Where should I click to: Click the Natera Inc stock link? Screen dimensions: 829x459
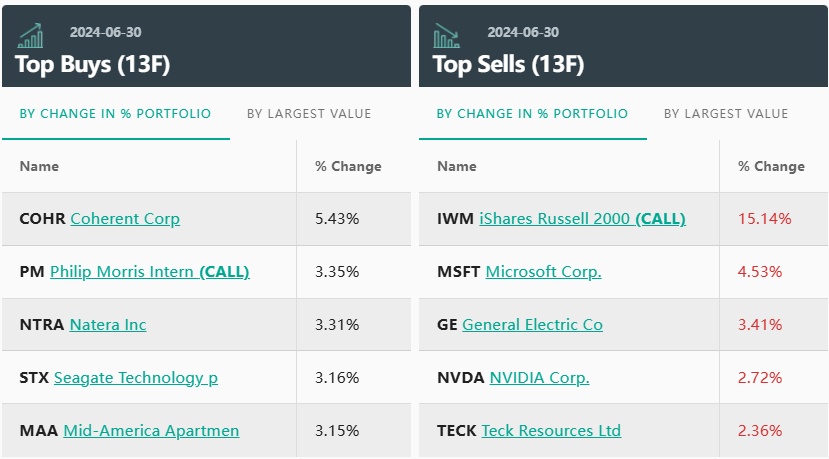[x=108, y=325]
